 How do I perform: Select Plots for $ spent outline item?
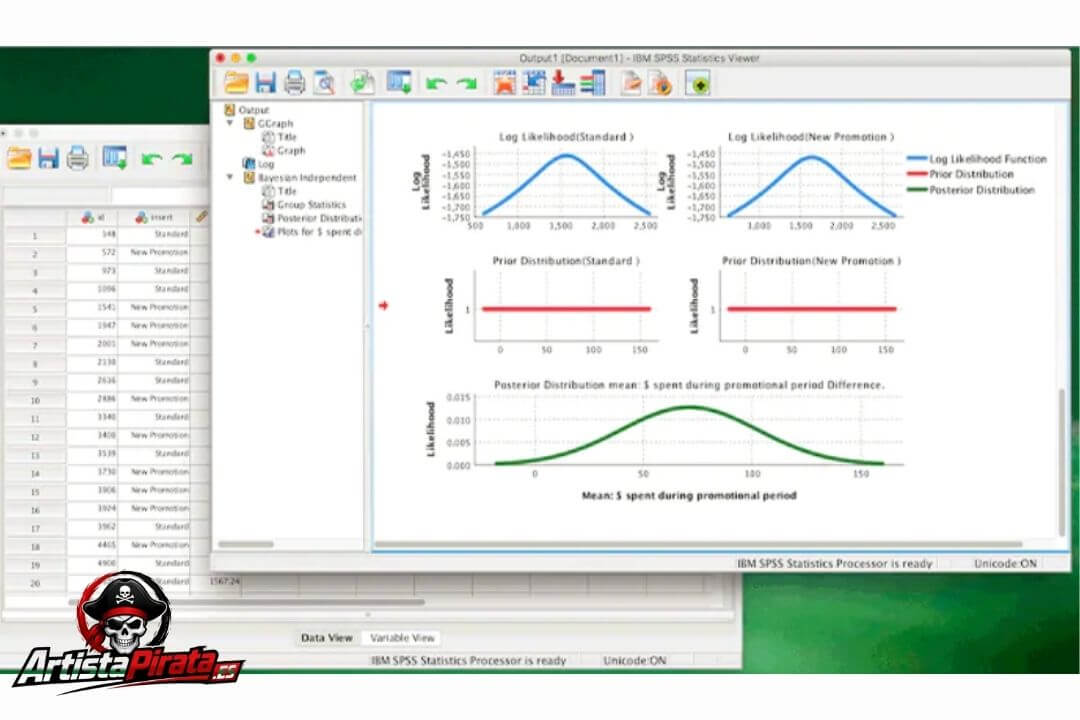[319, 232]
